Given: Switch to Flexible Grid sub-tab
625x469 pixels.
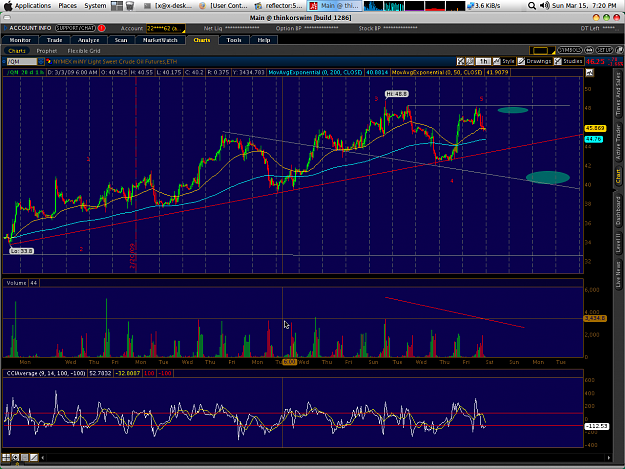Looking at the screenshot, I should tap(84, 51).
